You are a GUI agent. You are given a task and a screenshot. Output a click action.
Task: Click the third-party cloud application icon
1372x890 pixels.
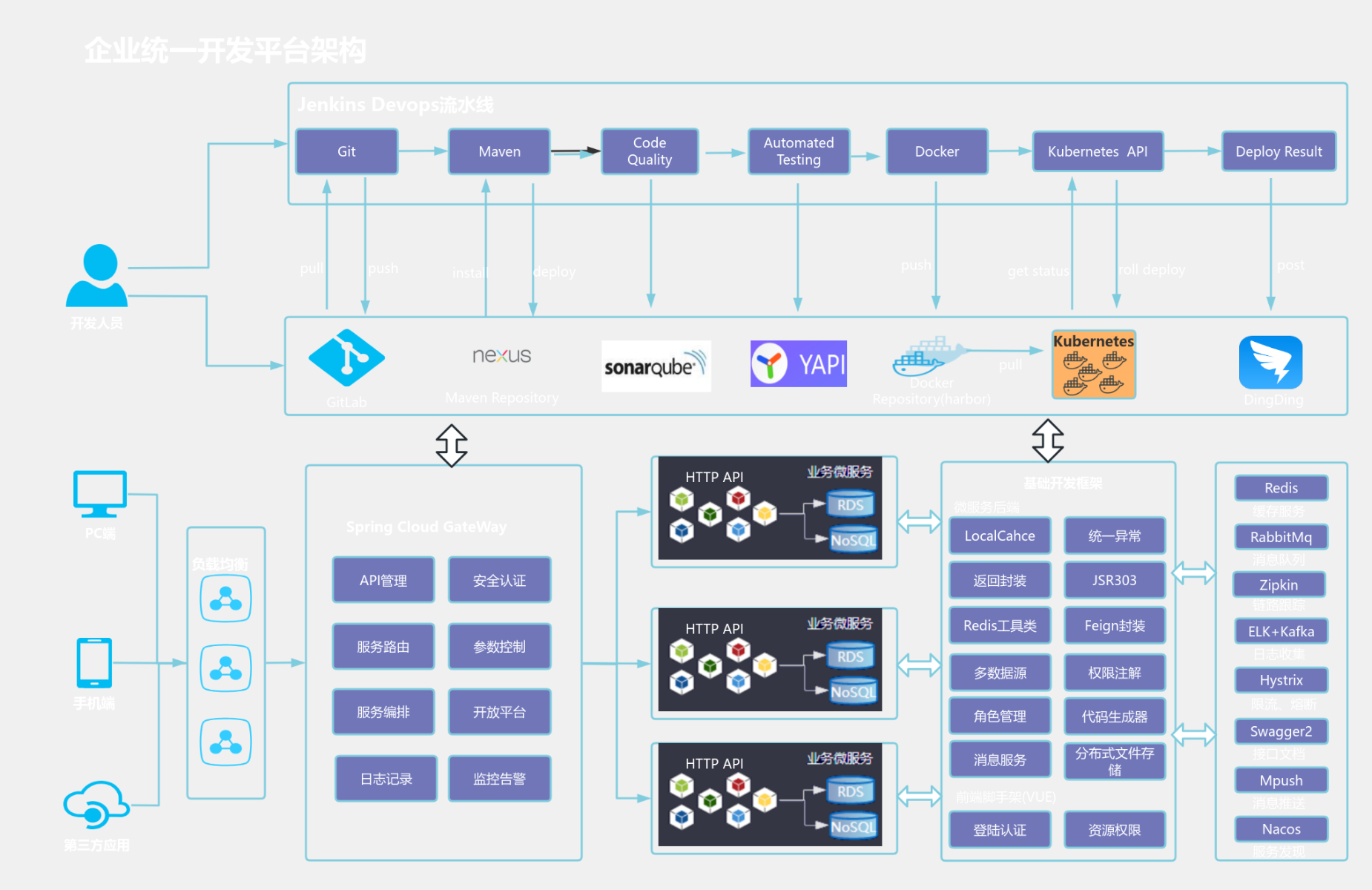coord(96,805)
